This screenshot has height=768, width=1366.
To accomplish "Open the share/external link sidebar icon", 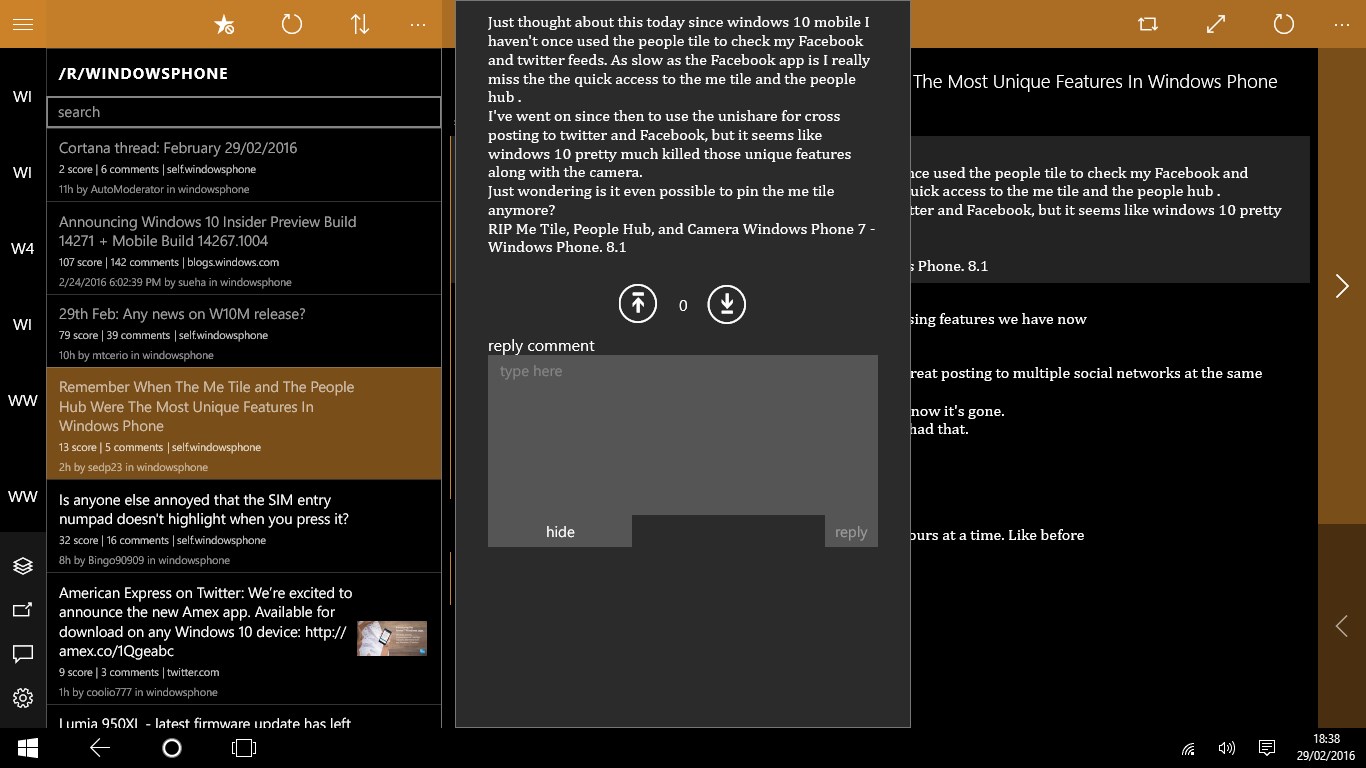I will click(22, 610).
